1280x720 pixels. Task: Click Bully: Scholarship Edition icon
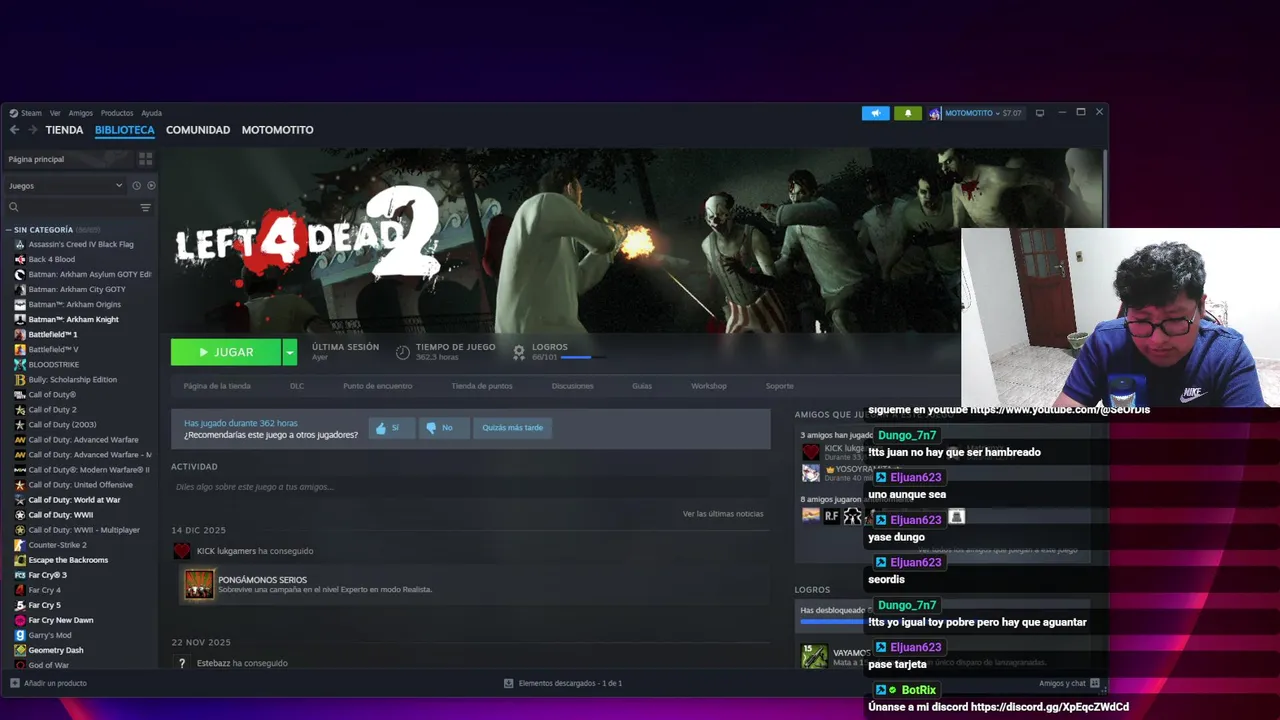click(x=20, y=379)
